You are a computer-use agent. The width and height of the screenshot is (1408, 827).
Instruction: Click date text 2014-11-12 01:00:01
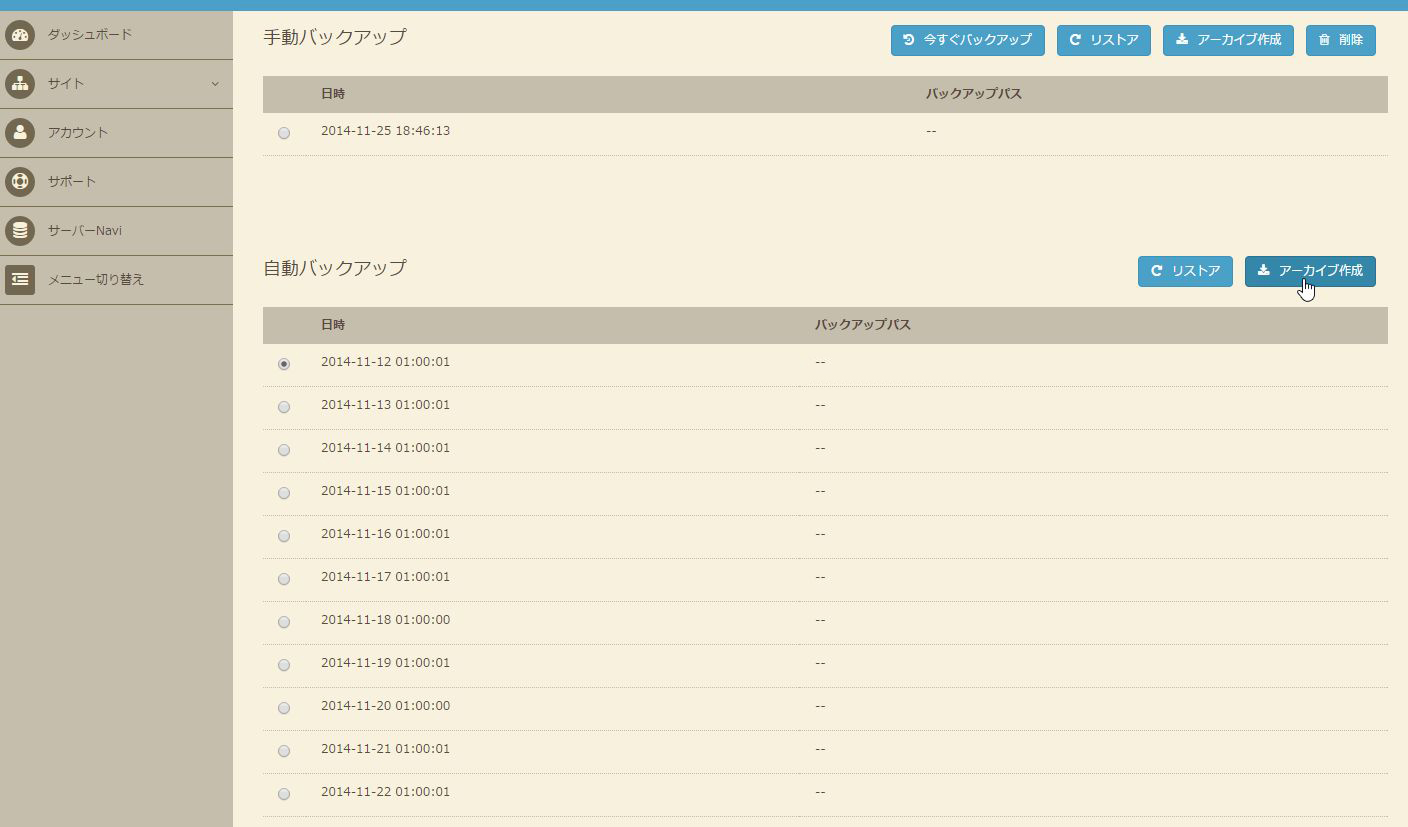[x=385, y=362]
